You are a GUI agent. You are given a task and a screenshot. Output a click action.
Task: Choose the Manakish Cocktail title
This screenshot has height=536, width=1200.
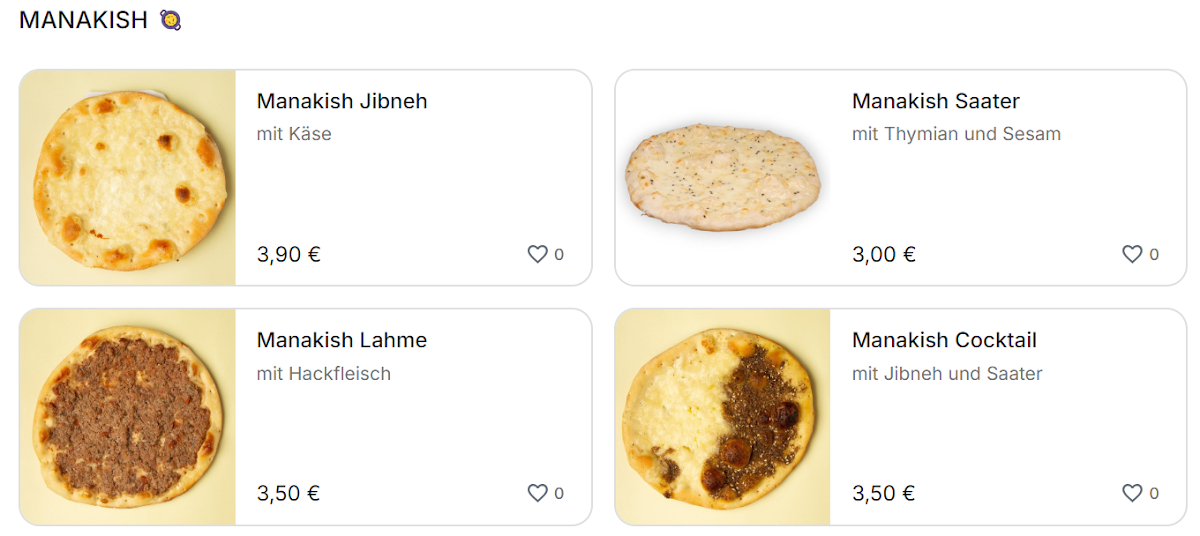point(944,340)
